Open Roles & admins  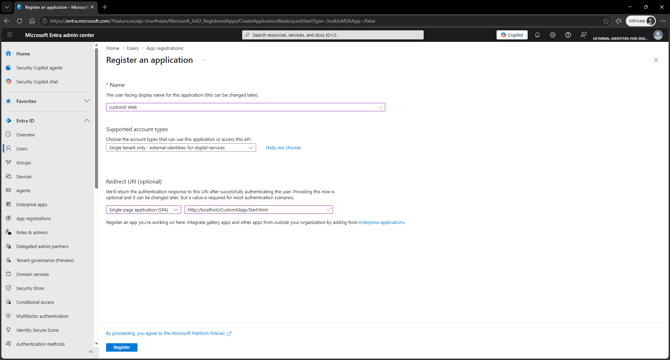click(x=32, y=232)
